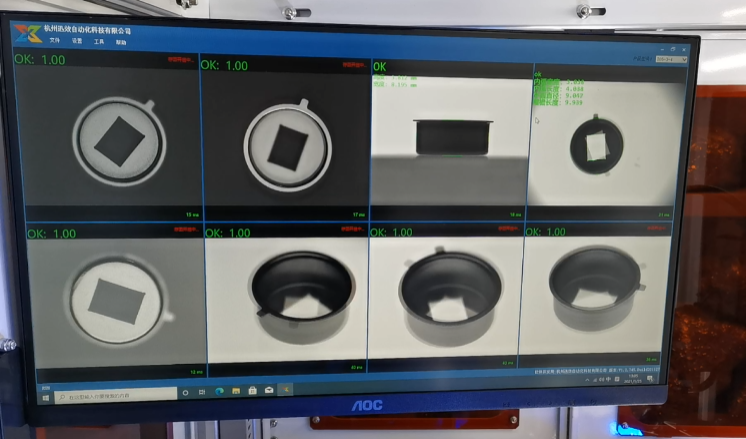This screenshot has height=439, width=746.
Task: Click the bottom-left view's 'OK: 1.00' result
Action: click(52, 234)
